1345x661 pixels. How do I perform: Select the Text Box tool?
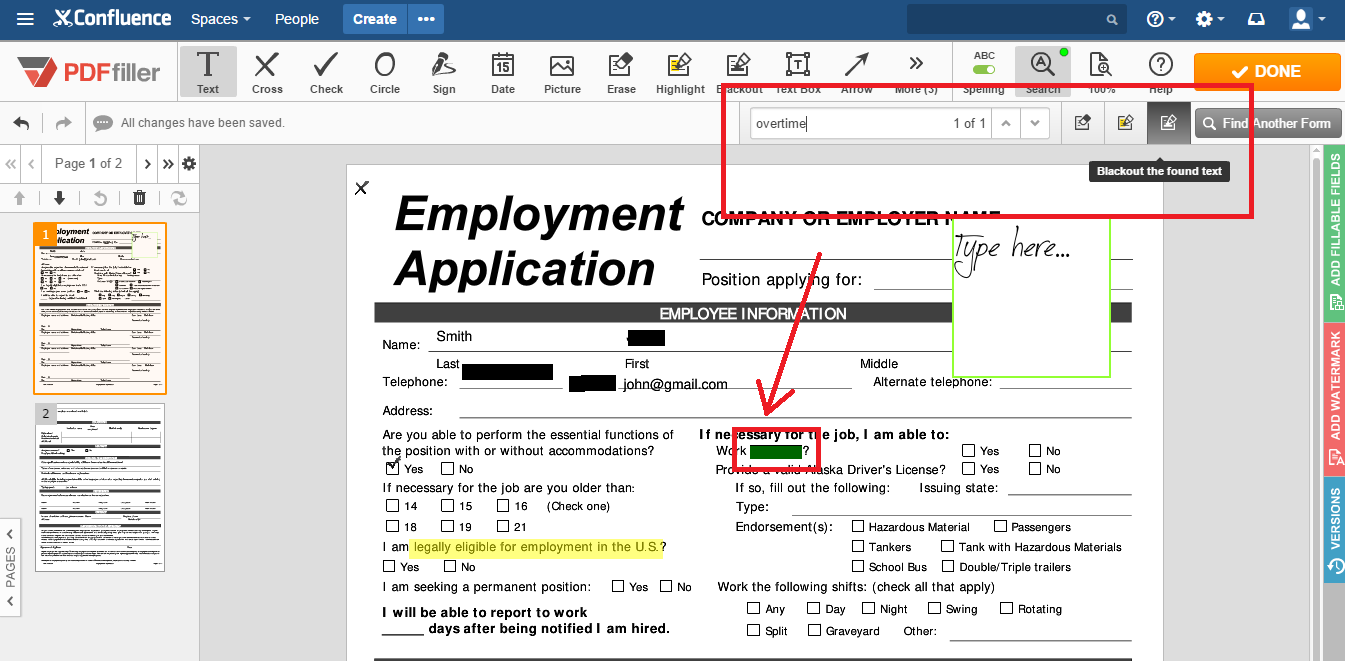[x=798, y=72]
